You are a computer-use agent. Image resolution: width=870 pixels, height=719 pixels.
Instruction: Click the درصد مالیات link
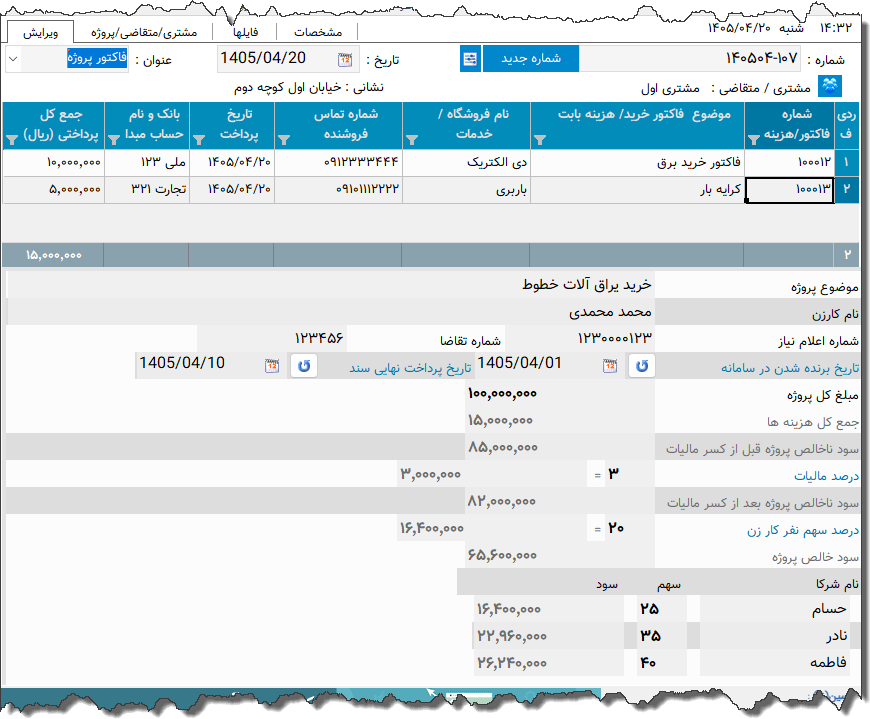click(826, 476)
